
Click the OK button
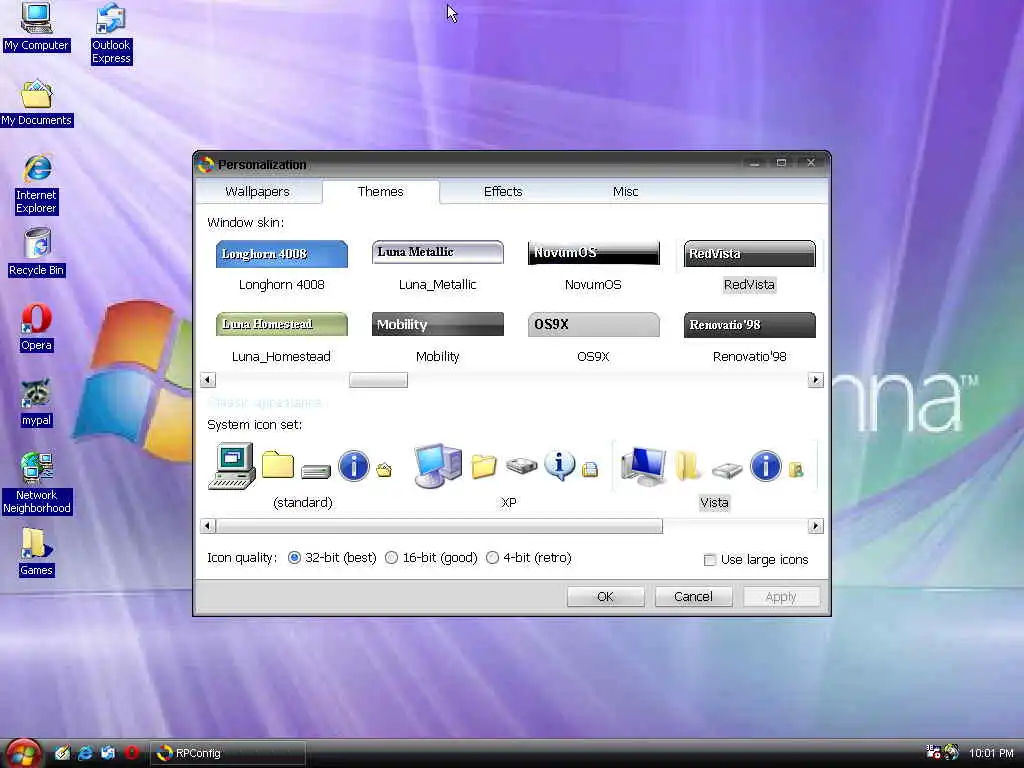coord(605,596)
